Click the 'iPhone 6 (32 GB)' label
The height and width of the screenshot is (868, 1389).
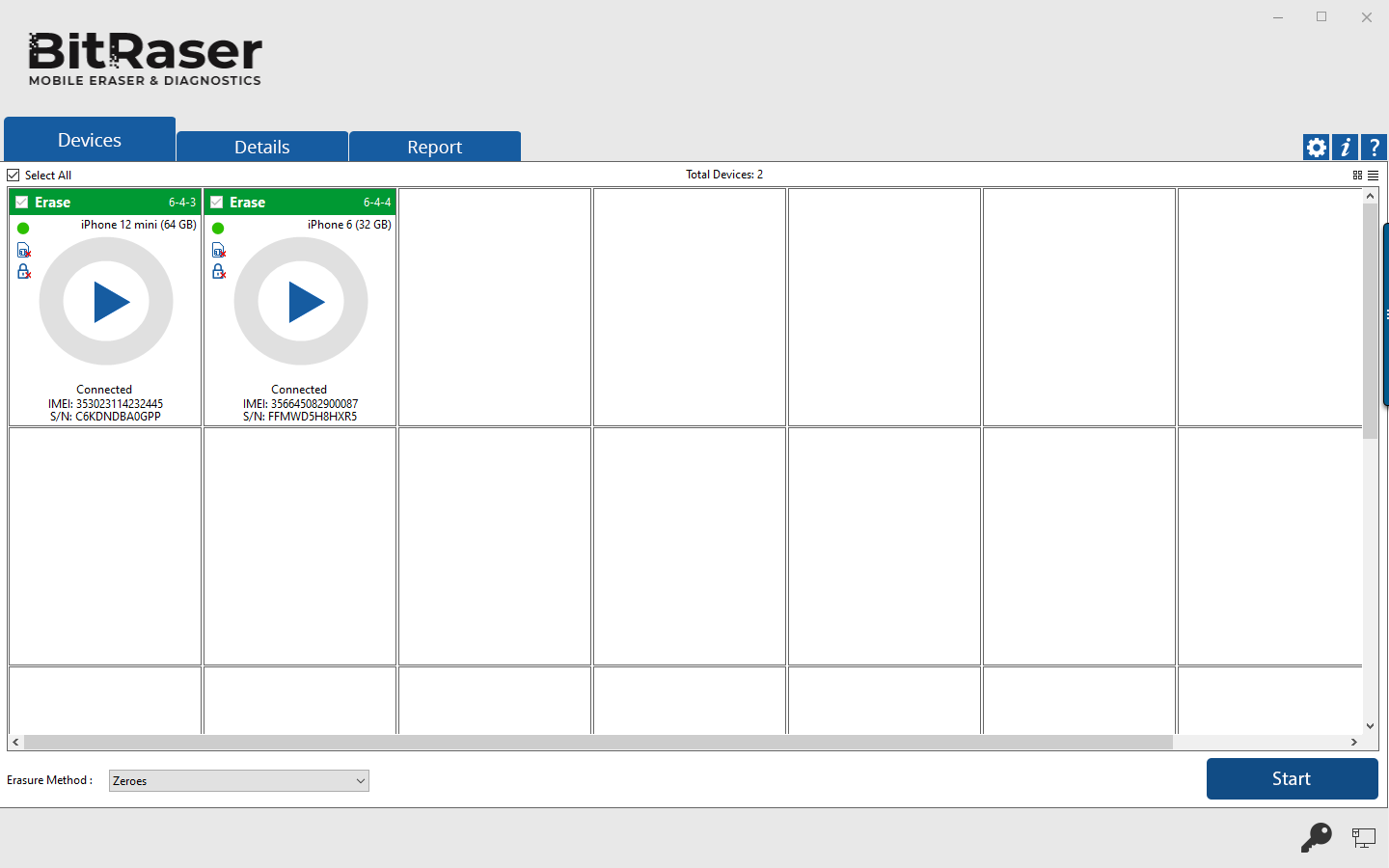[x=349, y=225]
